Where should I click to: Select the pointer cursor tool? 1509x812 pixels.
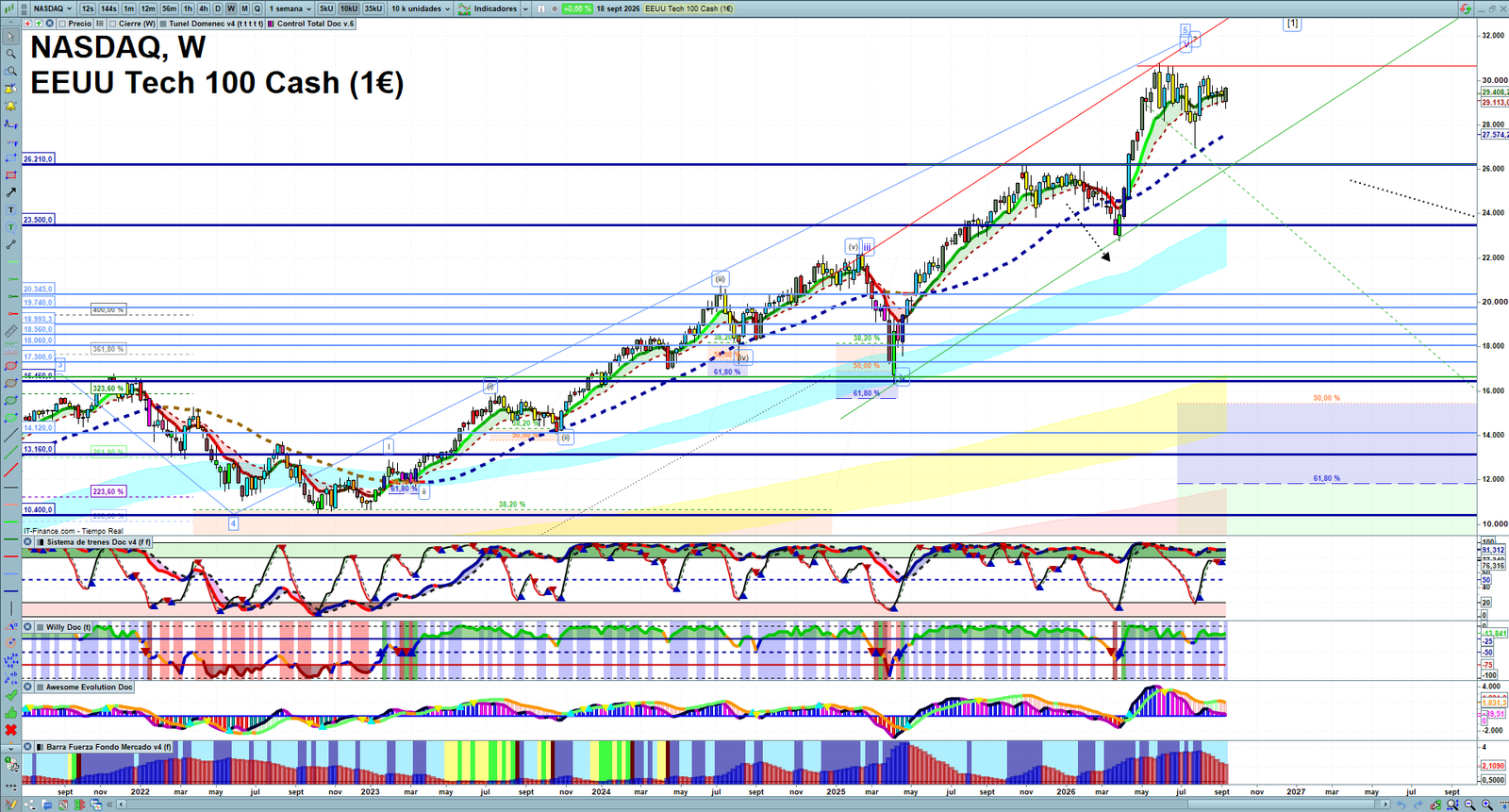coord(10,37)
